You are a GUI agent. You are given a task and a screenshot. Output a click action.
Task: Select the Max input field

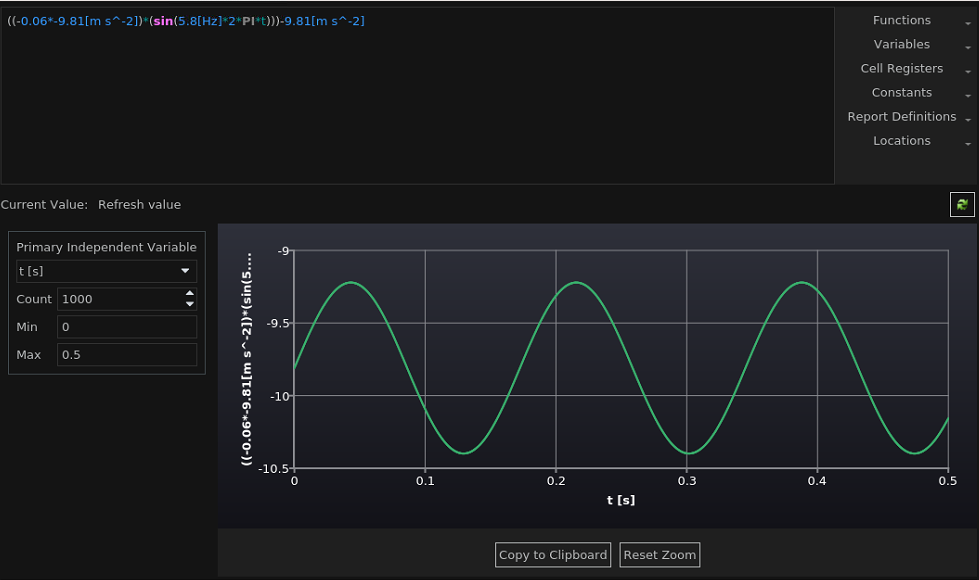click(126, 355)
